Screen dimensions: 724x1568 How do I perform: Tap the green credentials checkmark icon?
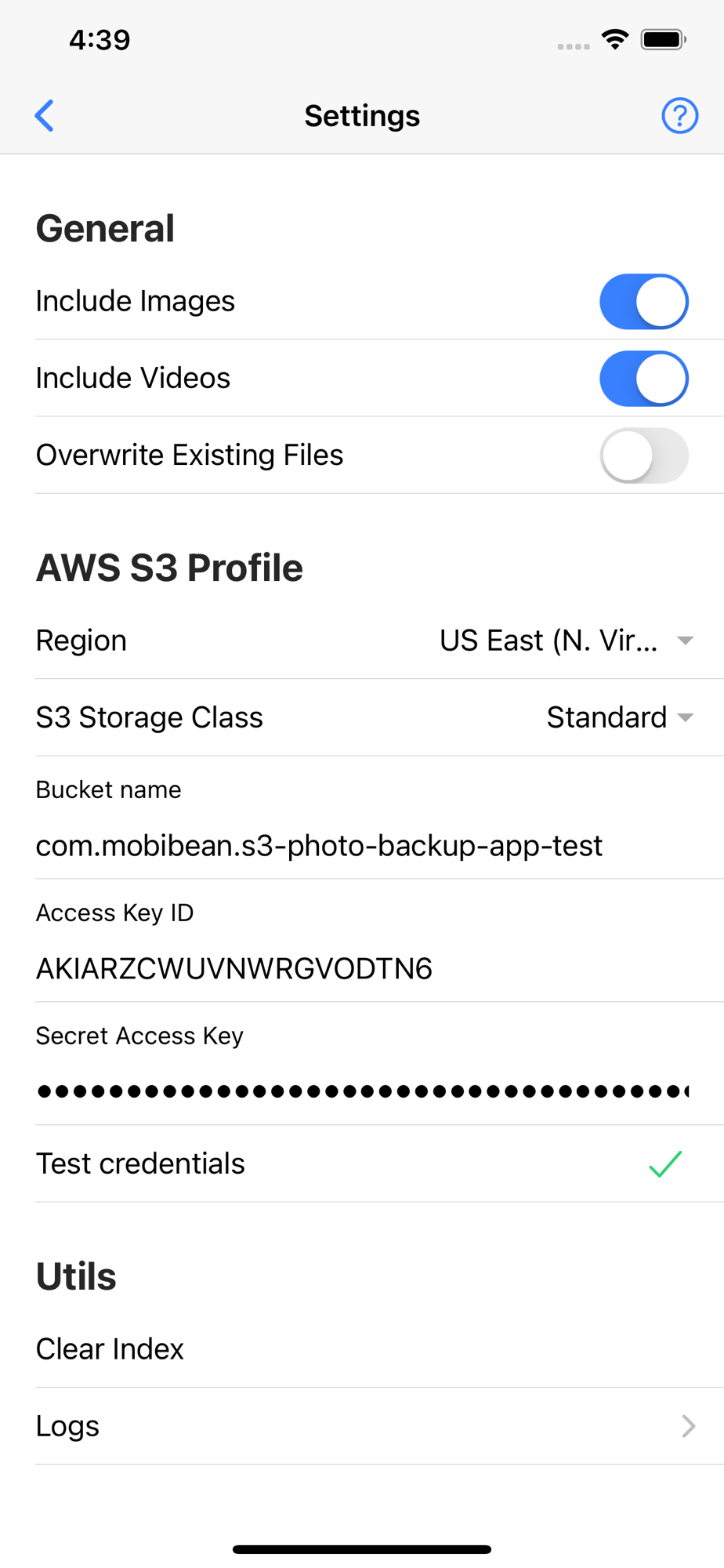click(665, 1164)
